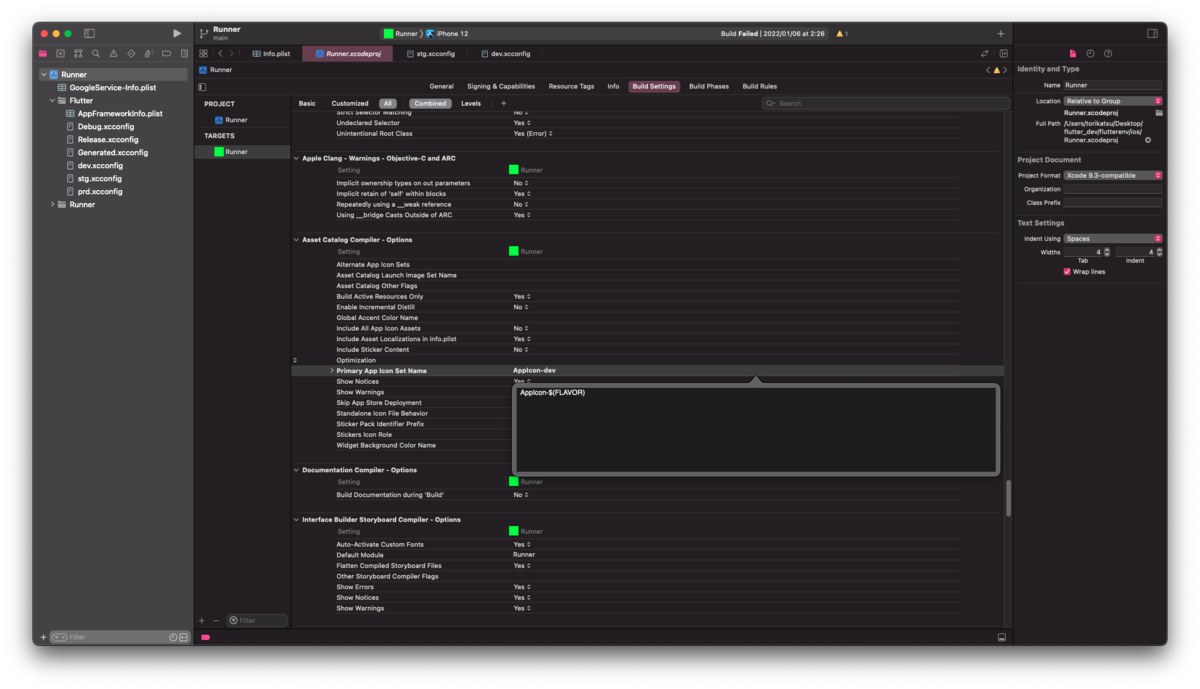This screenshot has height=689, width=1200.
Task: Open the General tab
Action: 441,87
